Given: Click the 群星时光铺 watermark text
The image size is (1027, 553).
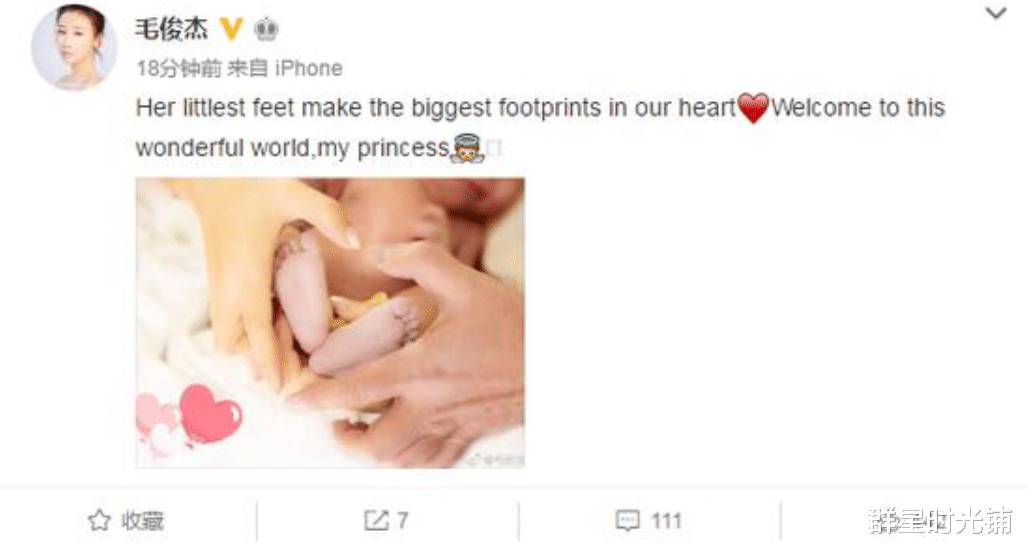Looking at the screenshot, I should tap(940, 520).
